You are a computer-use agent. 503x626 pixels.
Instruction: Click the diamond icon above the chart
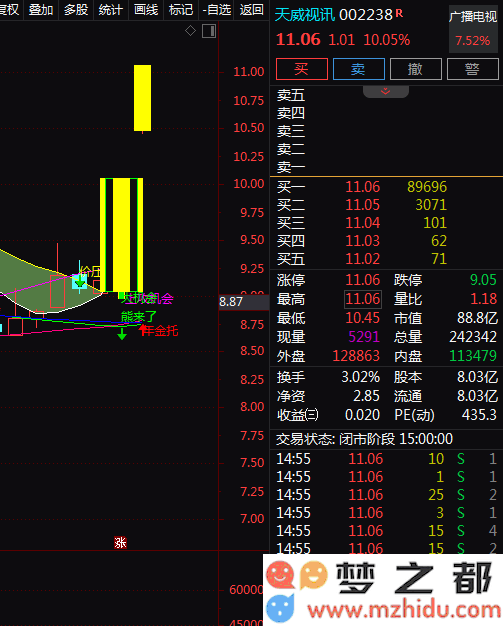pos(190,31)
